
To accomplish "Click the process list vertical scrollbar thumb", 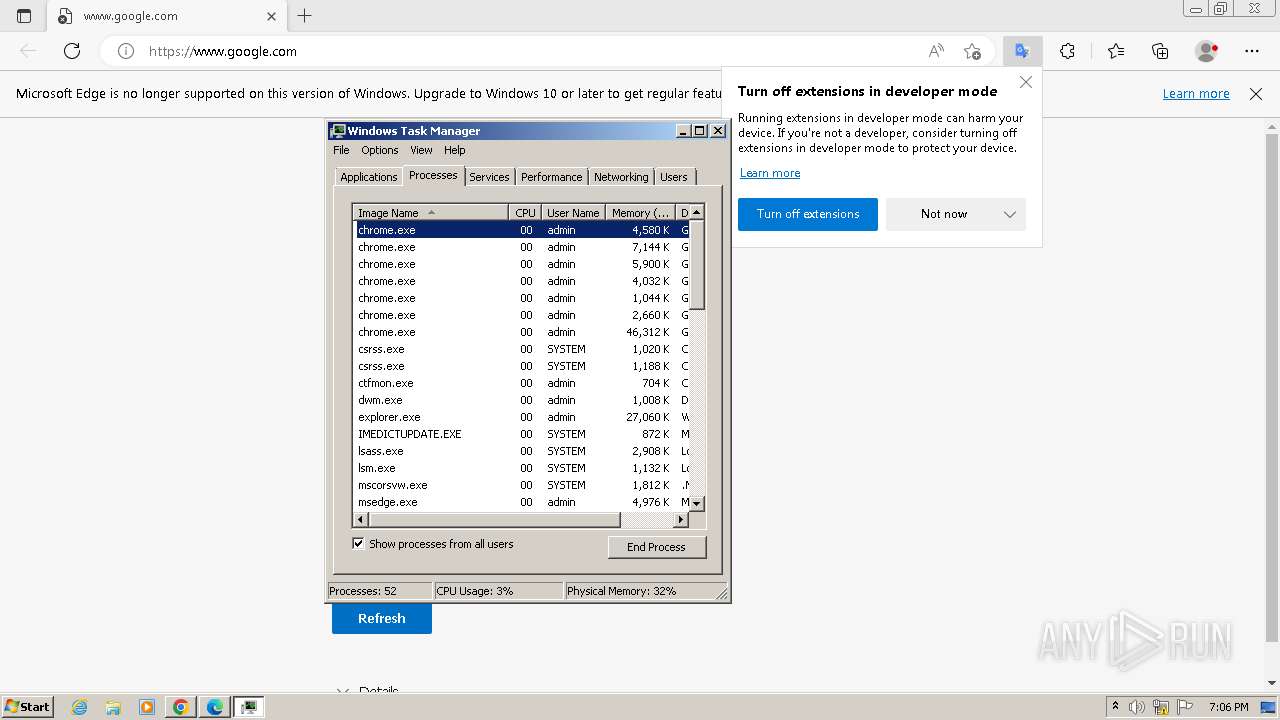I will coord(698,265).
